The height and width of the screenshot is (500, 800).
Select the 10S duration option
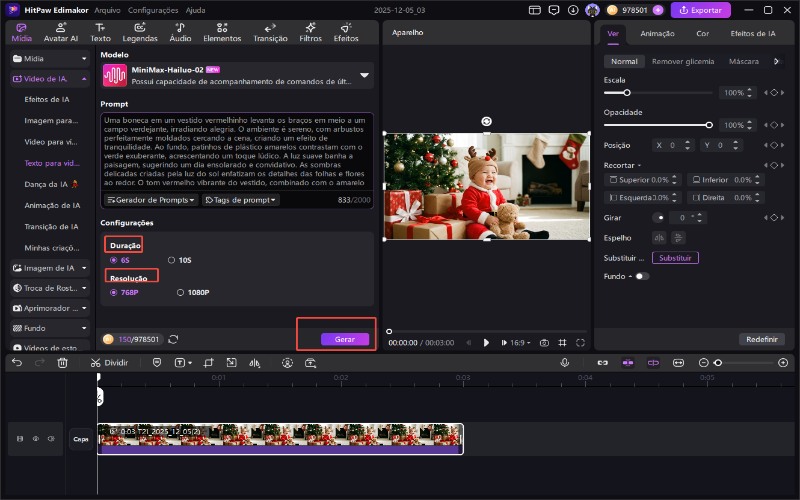coord(180,260)
